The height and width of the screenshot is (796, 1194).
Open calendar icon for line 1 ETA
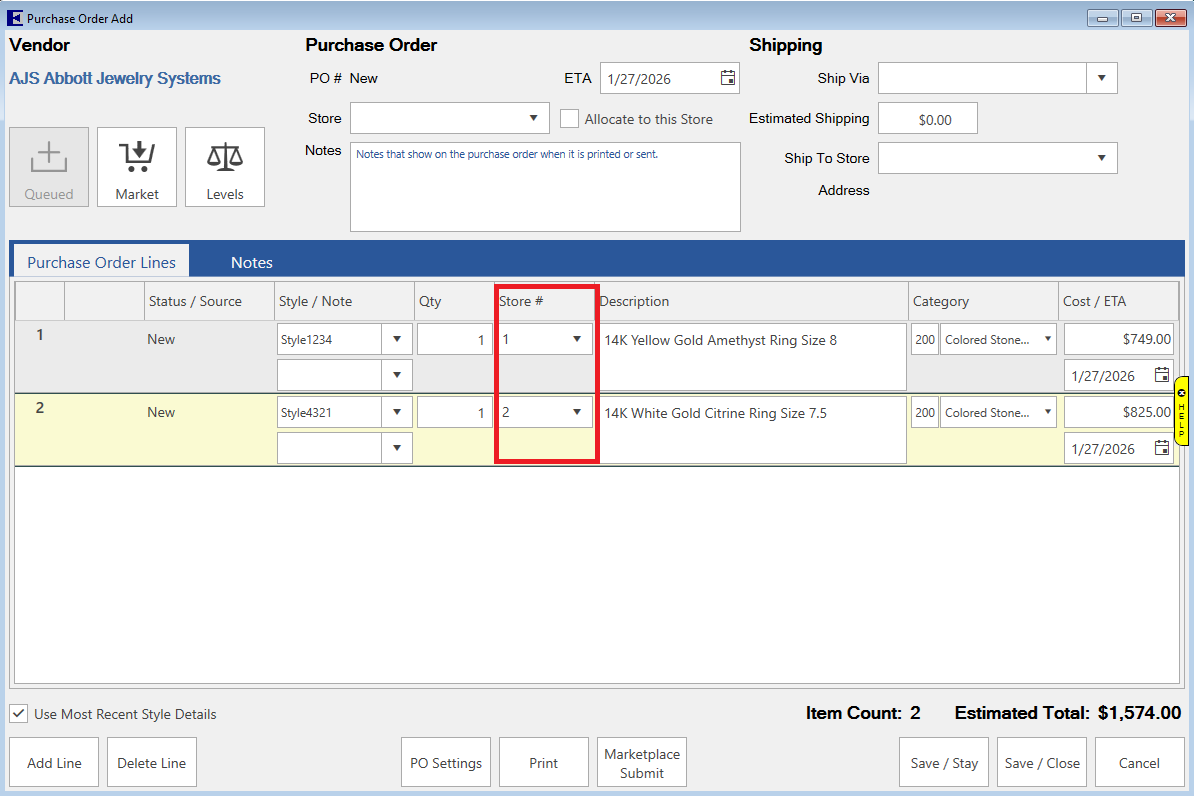[1161, 375]
